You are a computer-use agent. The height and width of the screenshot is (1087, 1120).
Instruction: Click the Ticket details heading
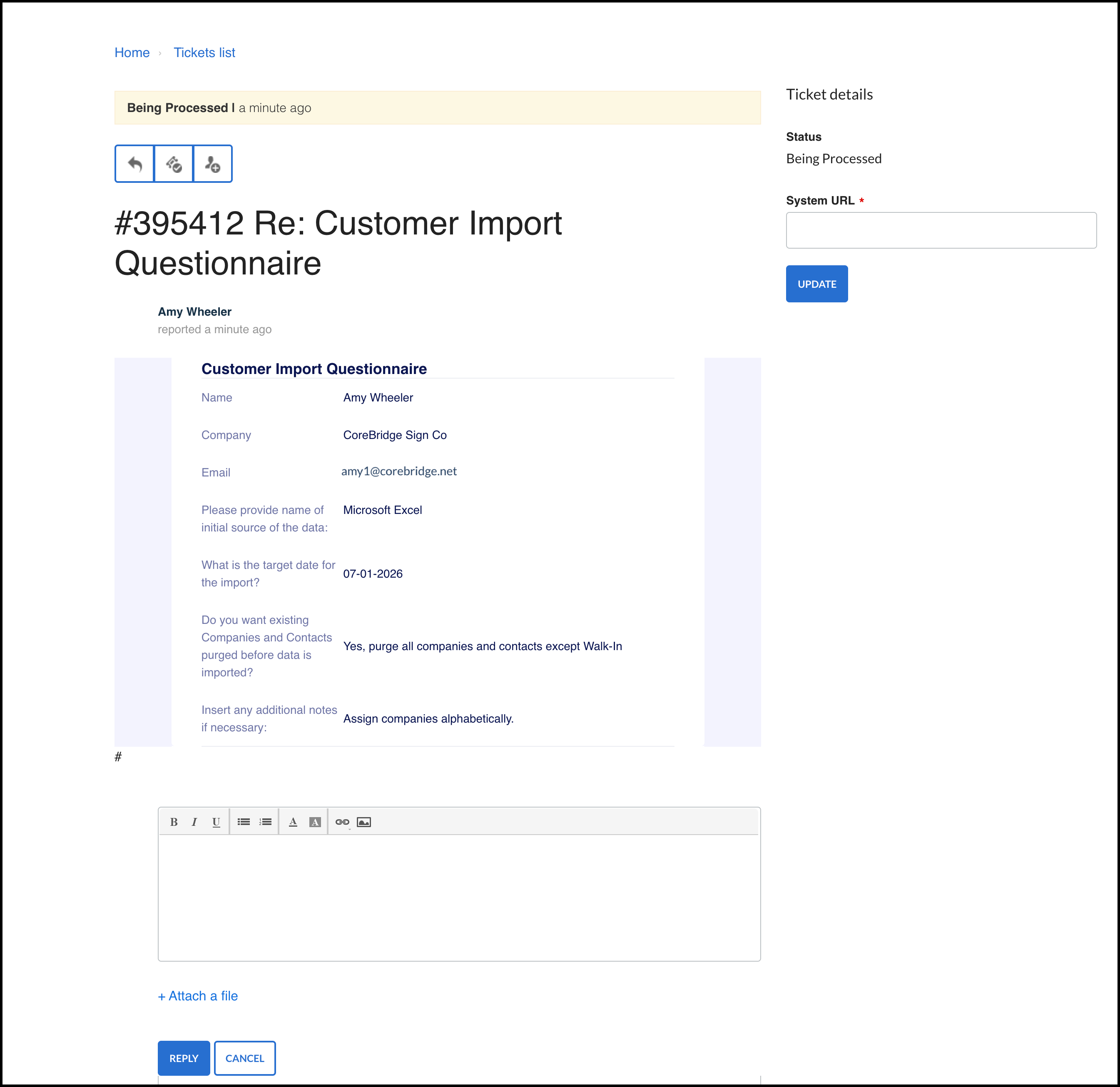click(829, 95)
